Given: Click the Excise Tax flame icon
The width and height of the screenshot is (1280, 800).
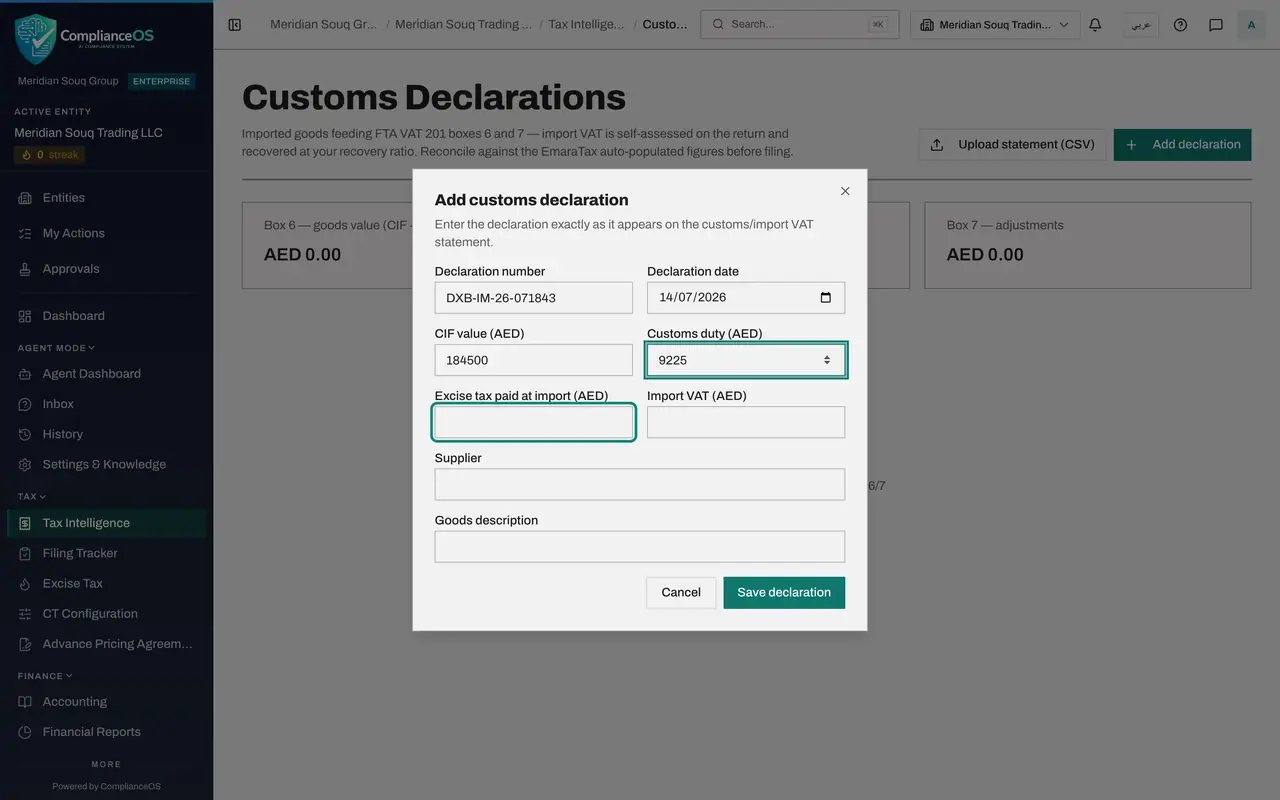Looking at the screenshot, I should [25, 583].
